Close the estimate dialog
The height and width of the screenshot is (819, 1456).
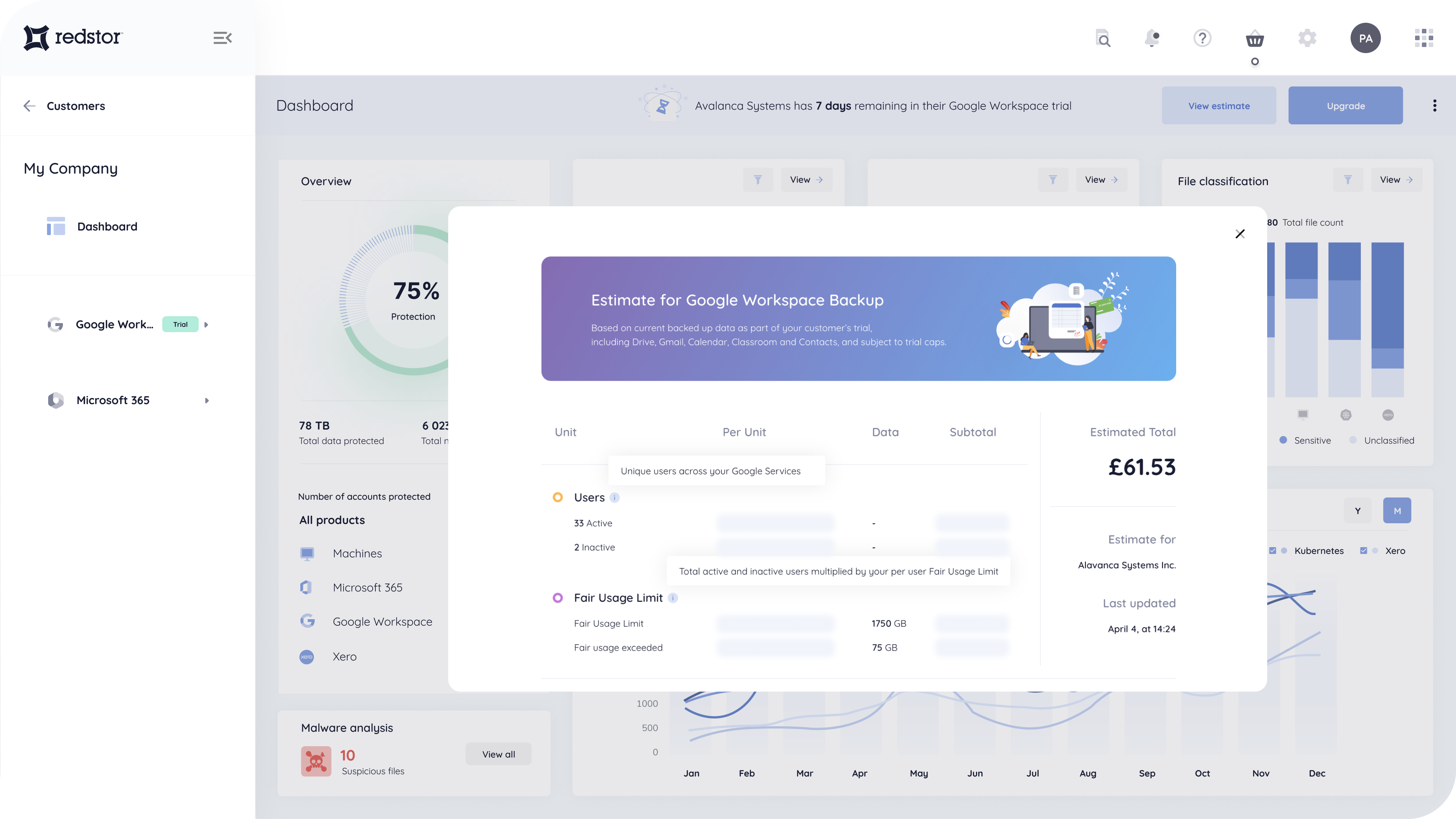click(1240, 234)
